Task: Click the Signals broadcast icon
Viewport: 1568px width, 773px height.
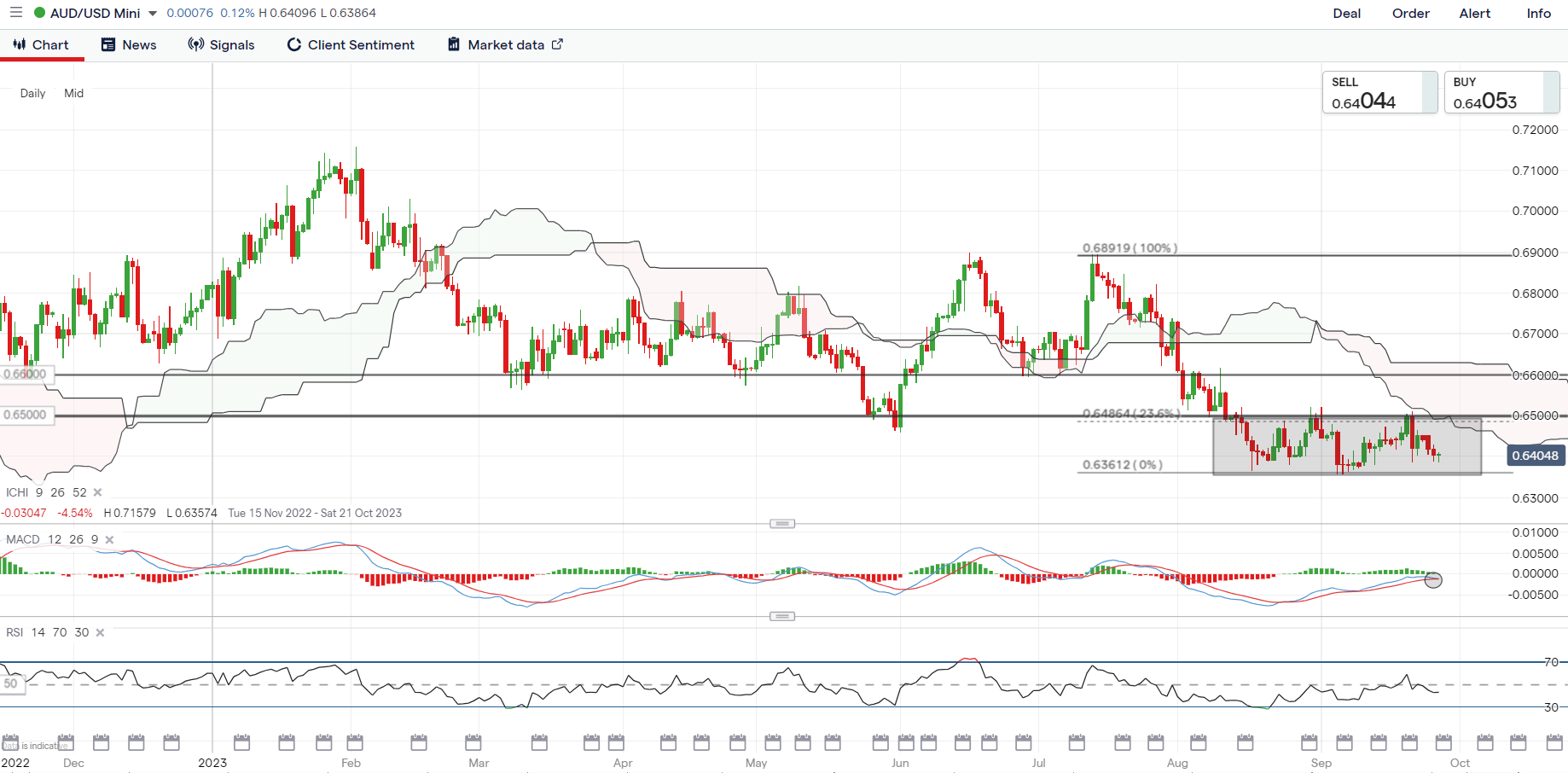Action: [196, 44]
